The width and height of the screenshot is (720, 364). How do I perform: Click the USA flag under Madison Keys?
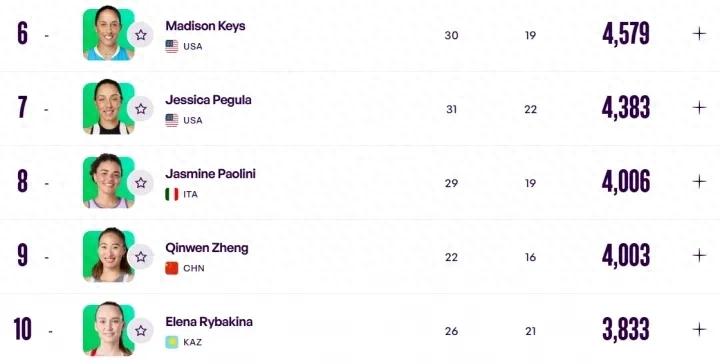coord(172,46)
